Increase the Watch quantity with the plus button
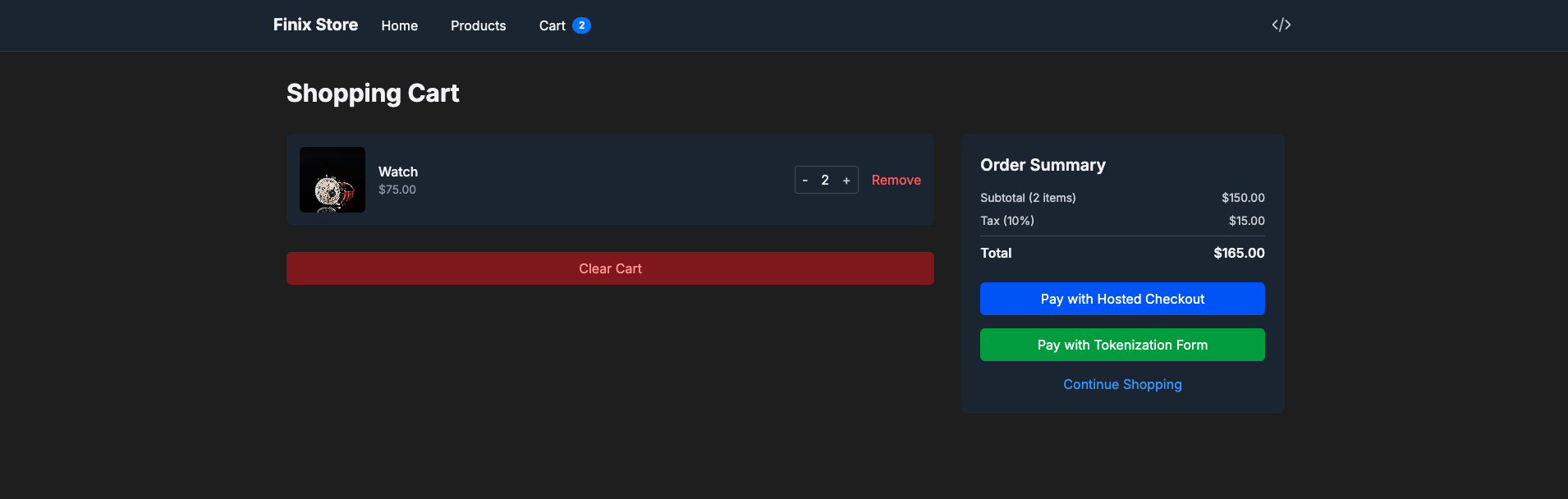Image resolution: width=1568 pixels, height=499 pixels. tap(846, 180)
